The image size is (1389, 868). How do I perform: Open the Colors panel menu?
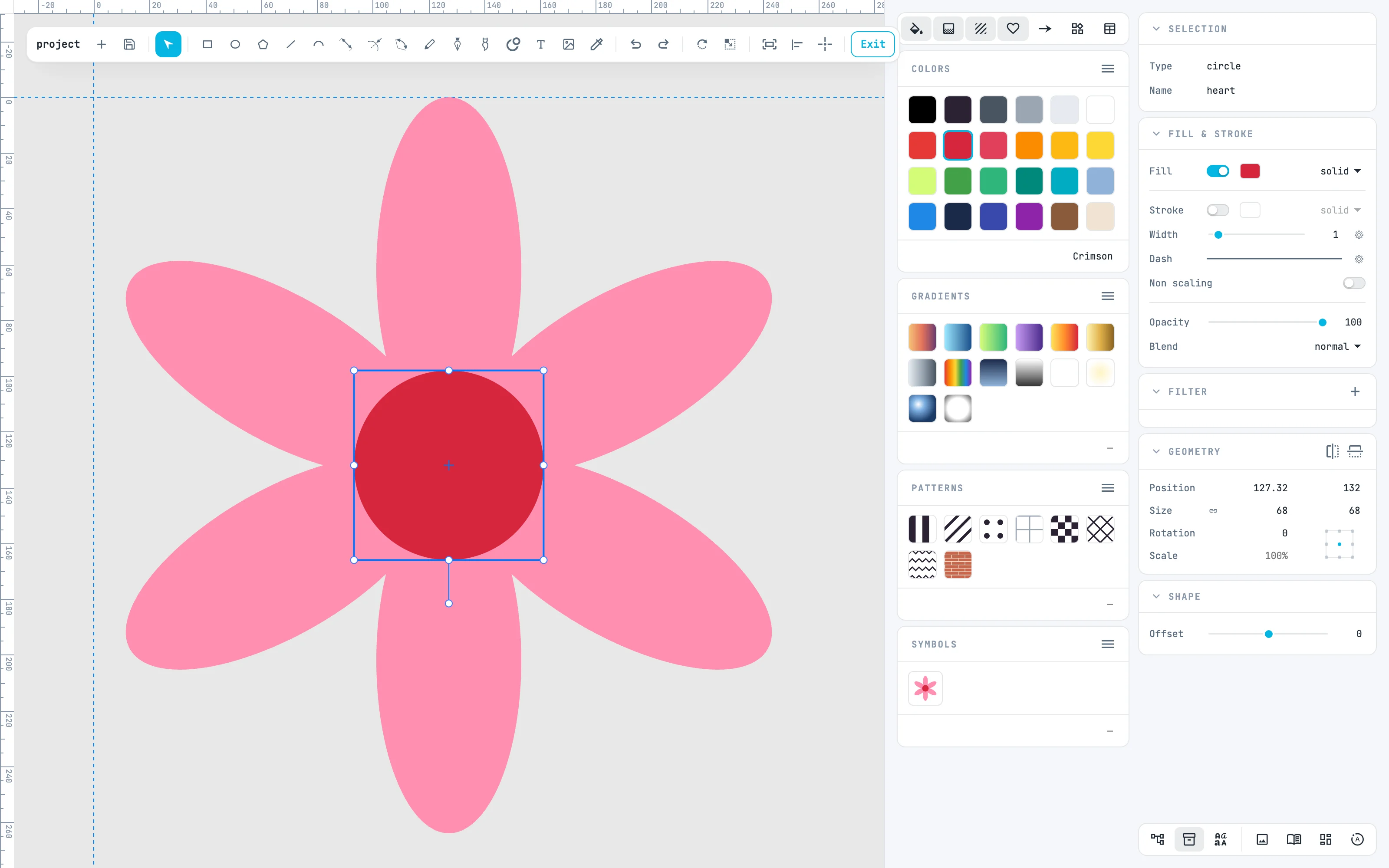pos(1108,69)
